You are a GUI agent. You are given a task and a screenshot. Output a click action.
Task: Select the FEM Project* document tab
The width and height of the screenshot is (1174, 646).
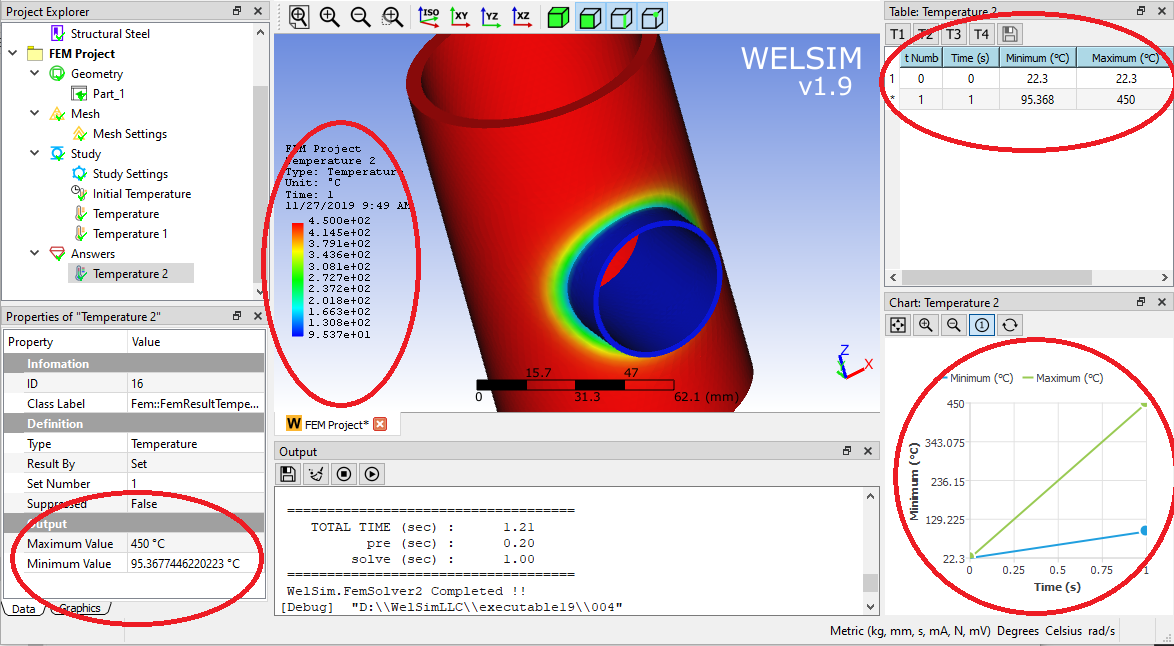336,424
